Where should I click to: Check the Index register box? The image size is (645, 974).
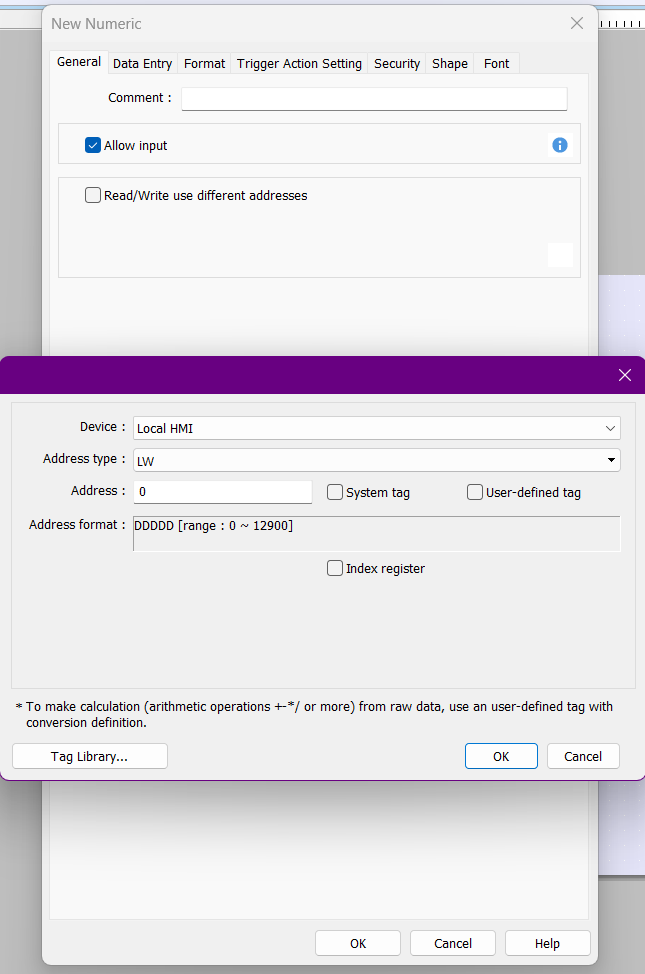point(335,568)
